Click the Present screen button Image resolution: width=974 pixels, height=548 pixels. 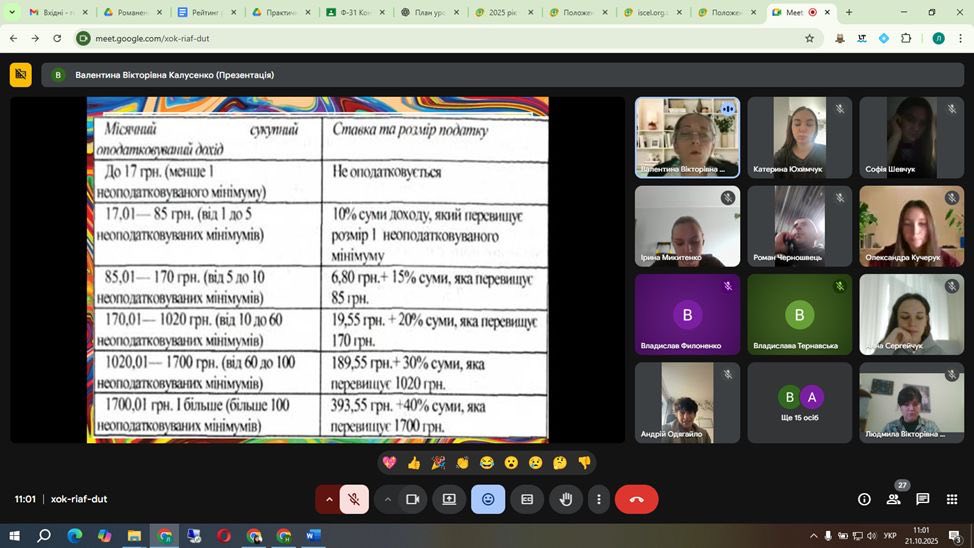(449, 499)
